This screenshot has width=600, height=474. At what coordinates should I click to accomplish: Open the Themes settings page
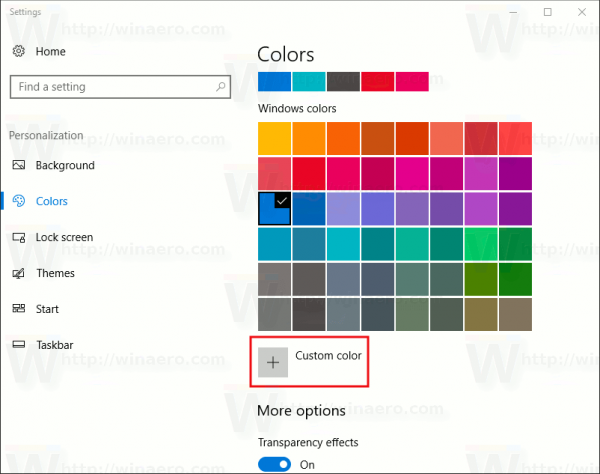(55, 273)
